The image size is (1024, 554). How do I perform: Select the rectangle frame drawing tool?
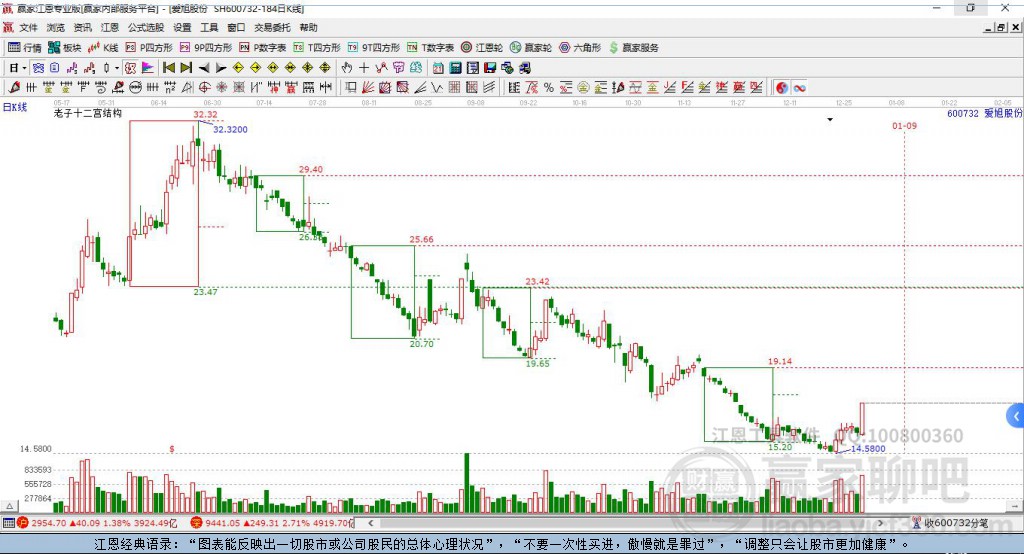(x=351, y=88)
